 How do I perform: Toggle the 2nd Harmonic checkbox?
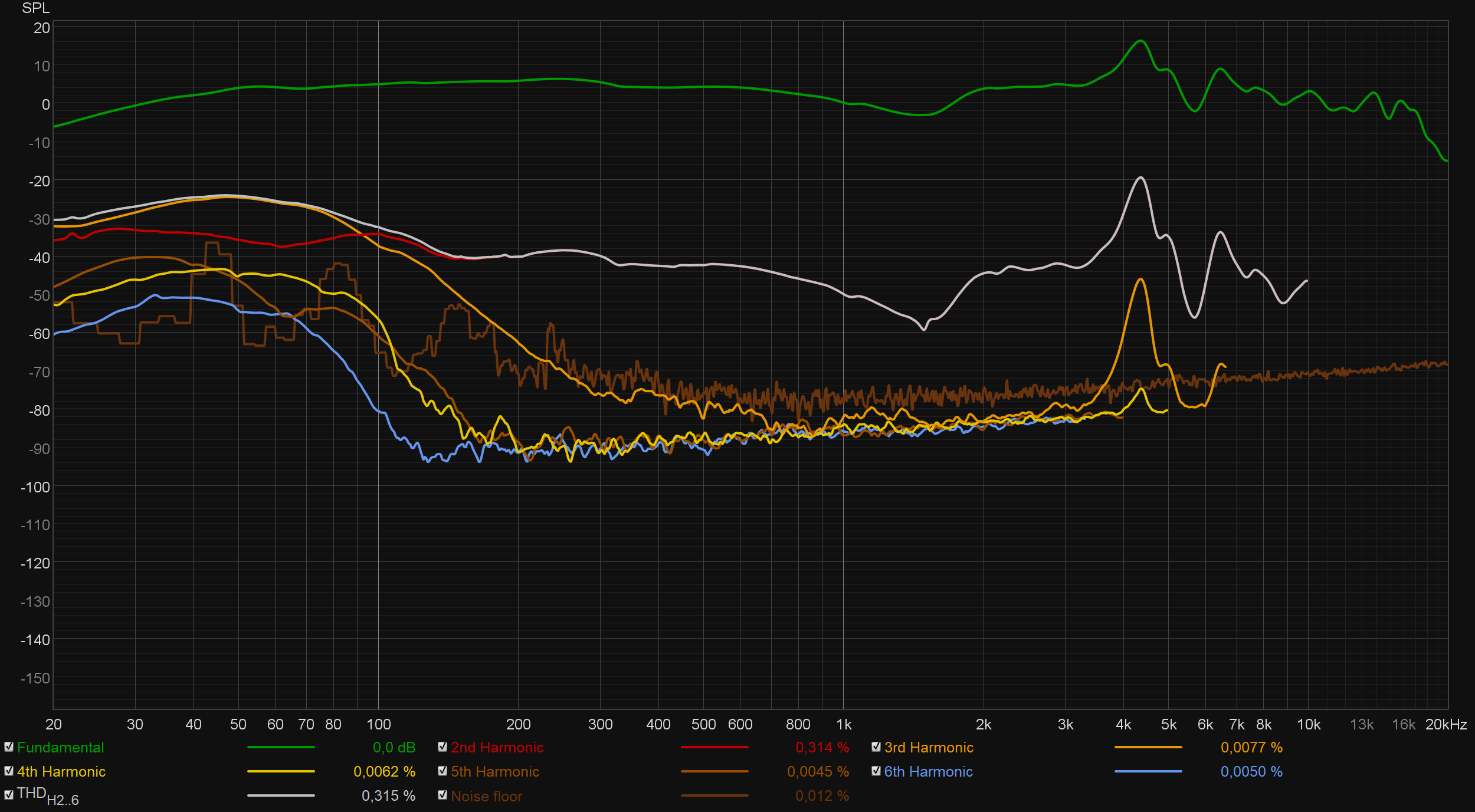442,747
